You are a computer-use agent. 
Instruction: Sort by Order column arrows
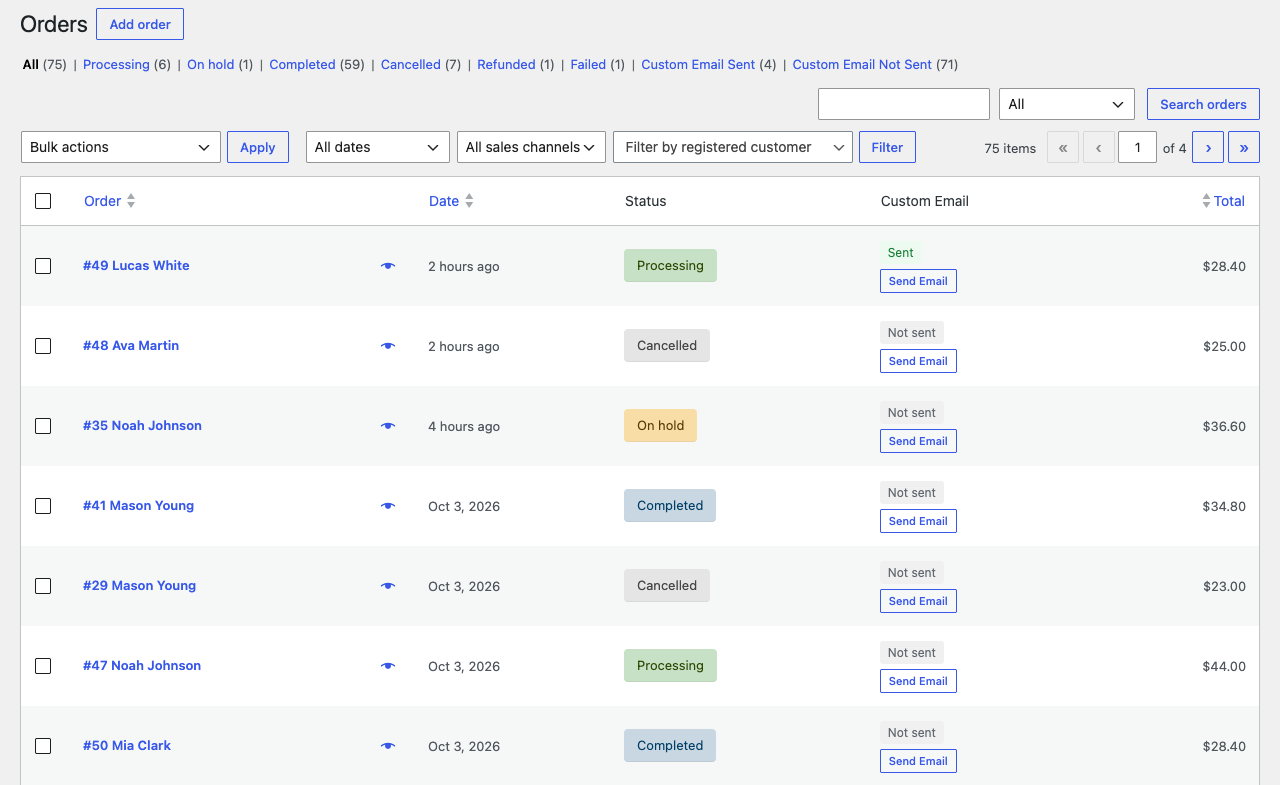tap(131, 201)
